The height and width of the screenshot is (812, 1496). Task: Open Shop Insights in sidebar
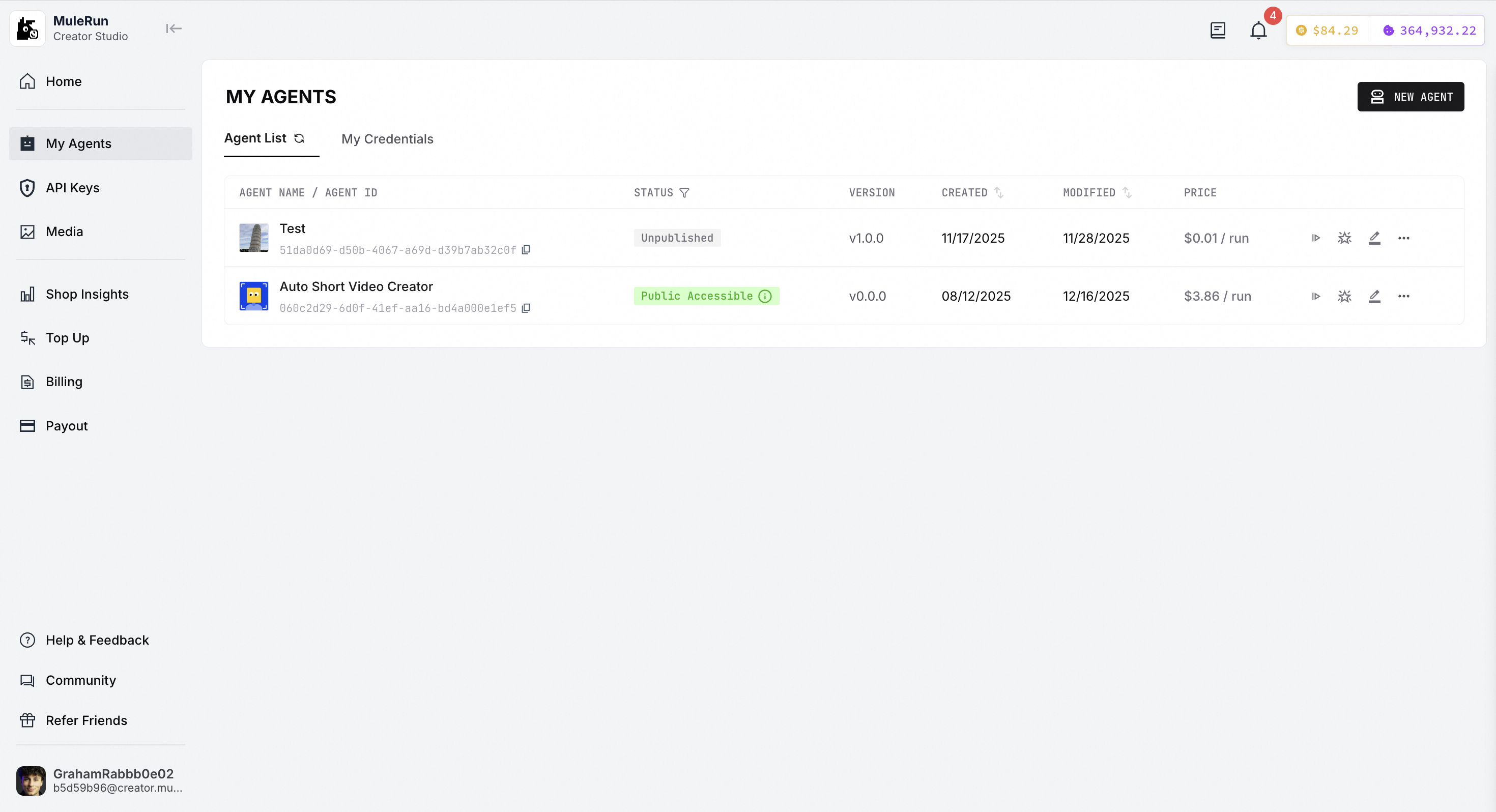pyautogui.click(x=87, y=294)
